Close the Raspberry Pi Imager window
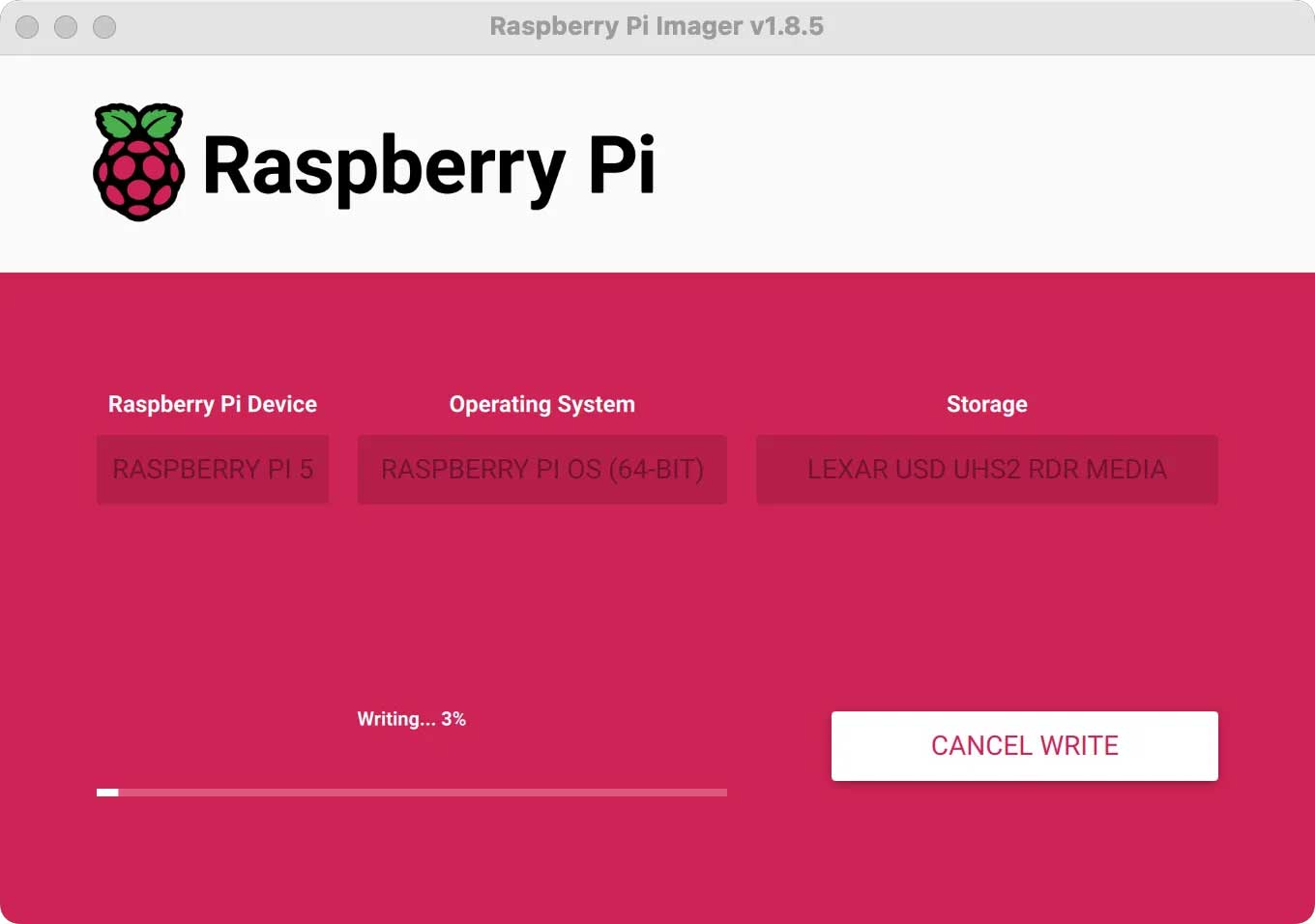This screenshot has width=1315, height=924. point(27,27)
